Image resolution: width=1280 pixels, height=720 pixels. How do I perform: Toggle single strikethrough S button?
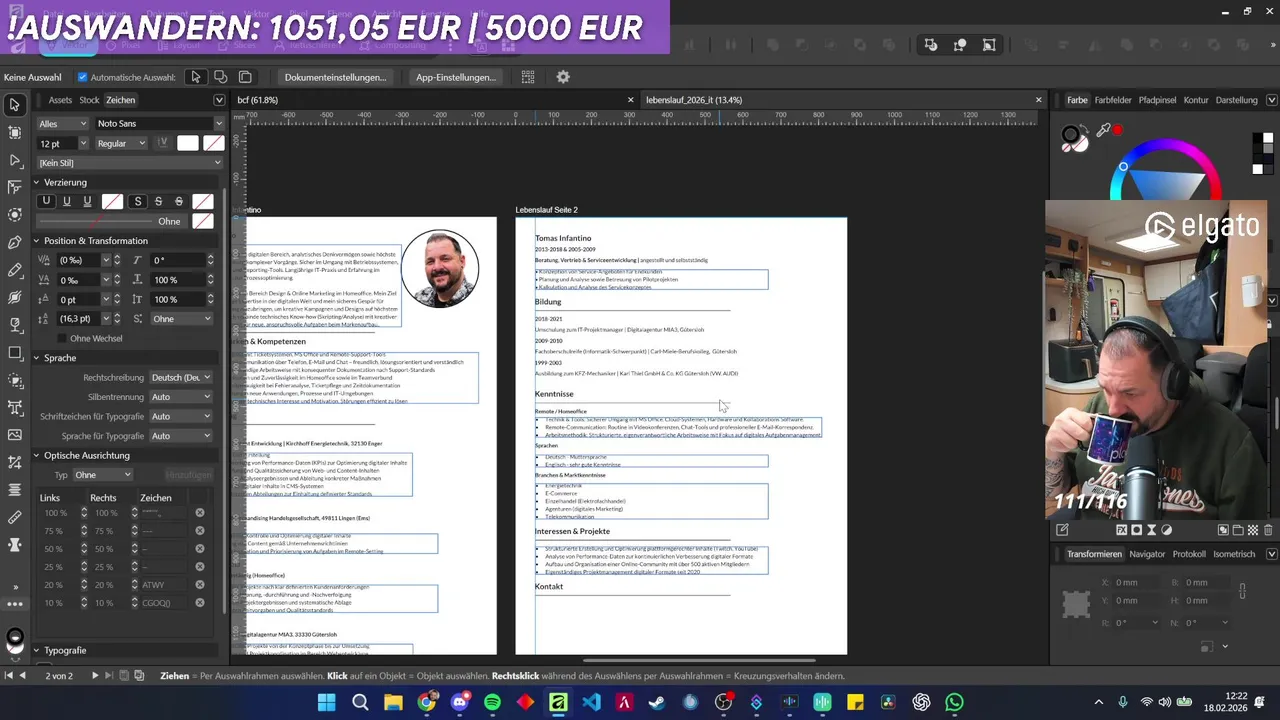[x=158, y=202]
